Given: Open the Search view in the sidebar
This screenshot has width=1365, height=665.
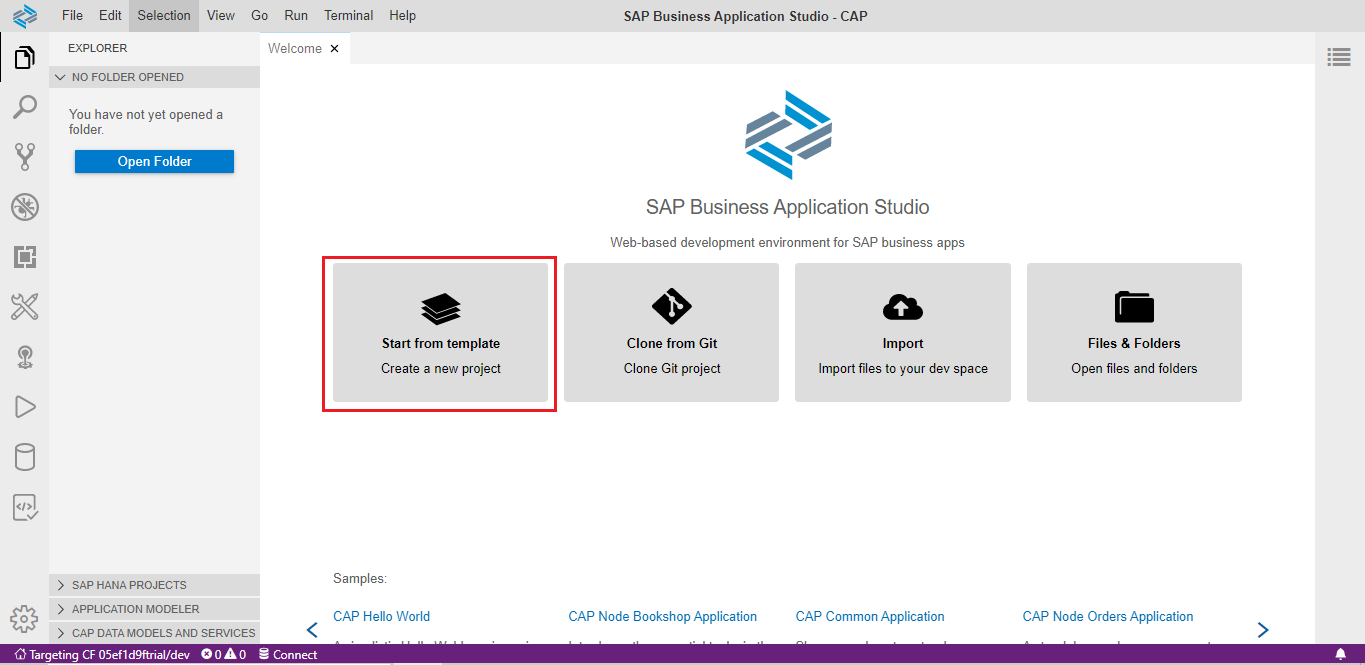Looking at the screenshot, I should [x=24, y=107].
